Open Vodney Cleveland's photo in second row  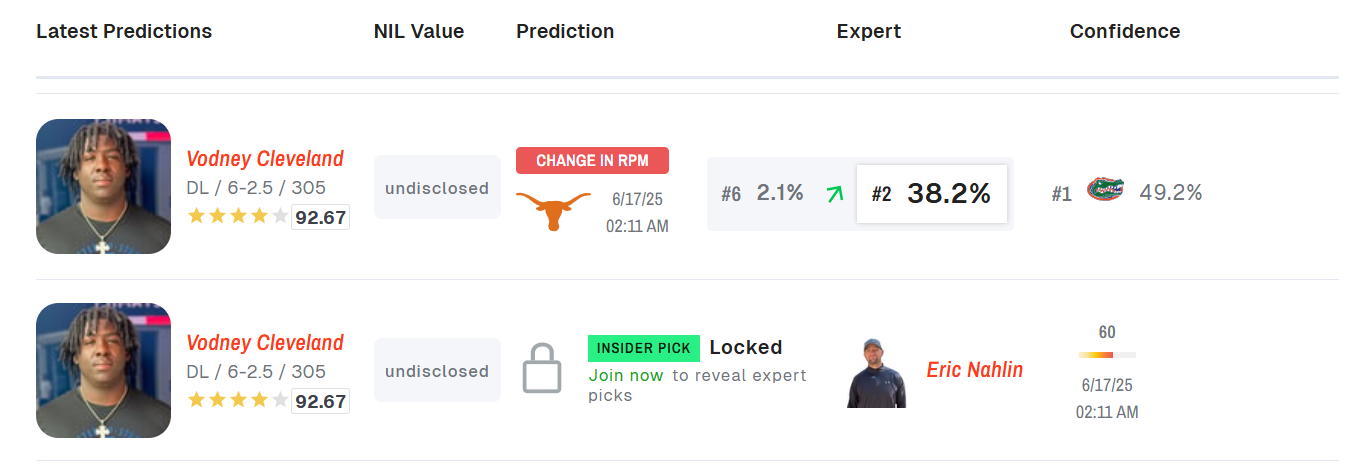[104, 371]
